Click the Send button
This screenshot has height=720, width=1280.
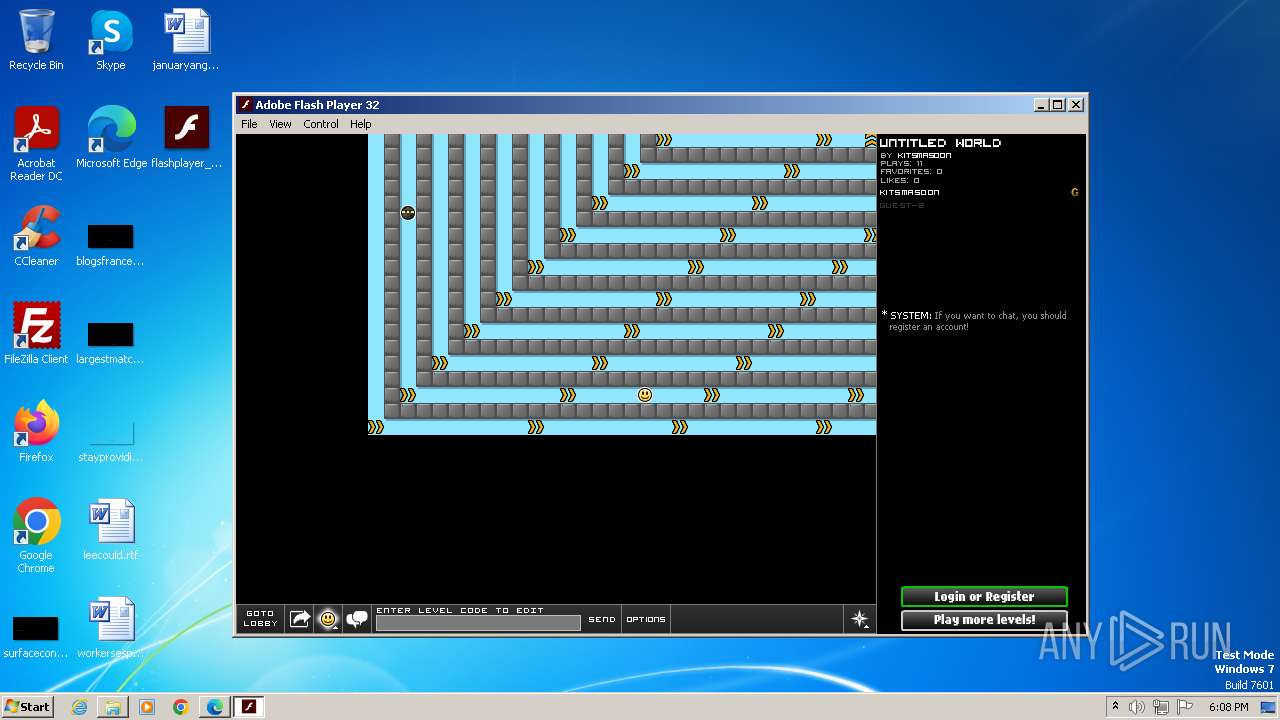tap(602, 619)
